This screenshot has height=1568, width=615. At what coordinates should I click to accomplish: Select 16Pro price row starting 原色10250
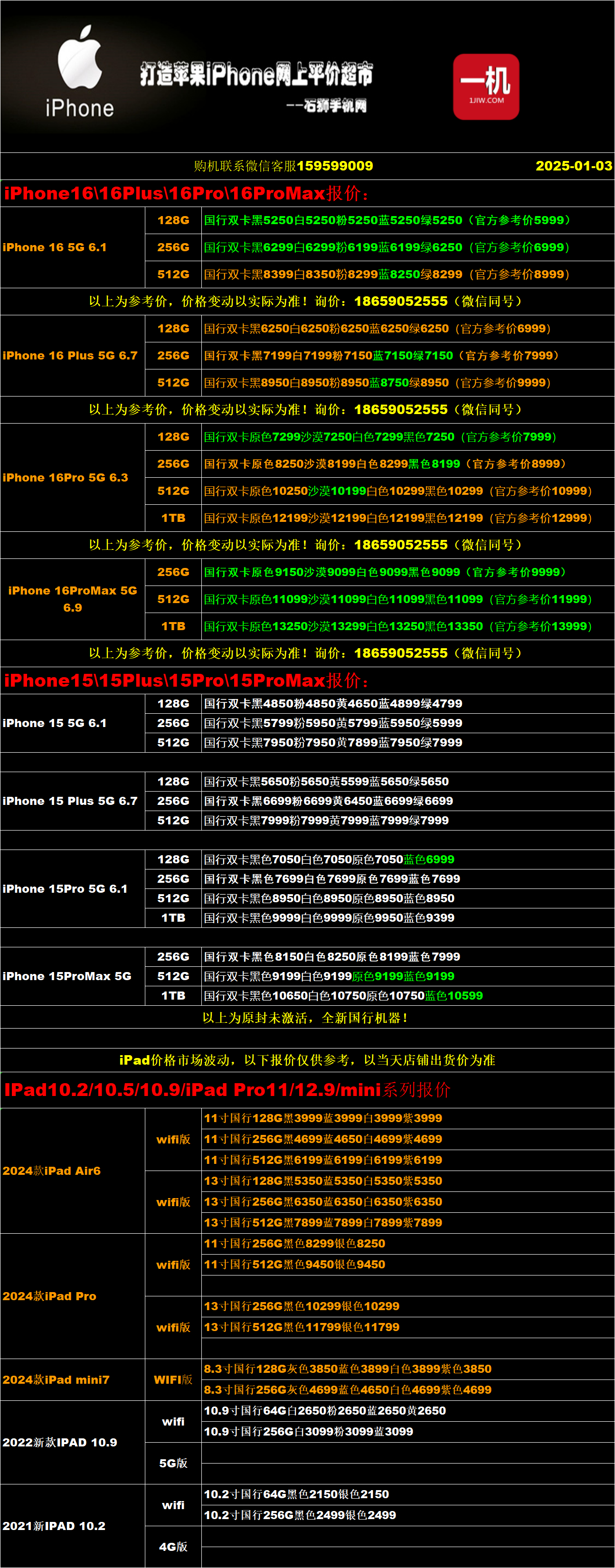[x=407, y=491]
